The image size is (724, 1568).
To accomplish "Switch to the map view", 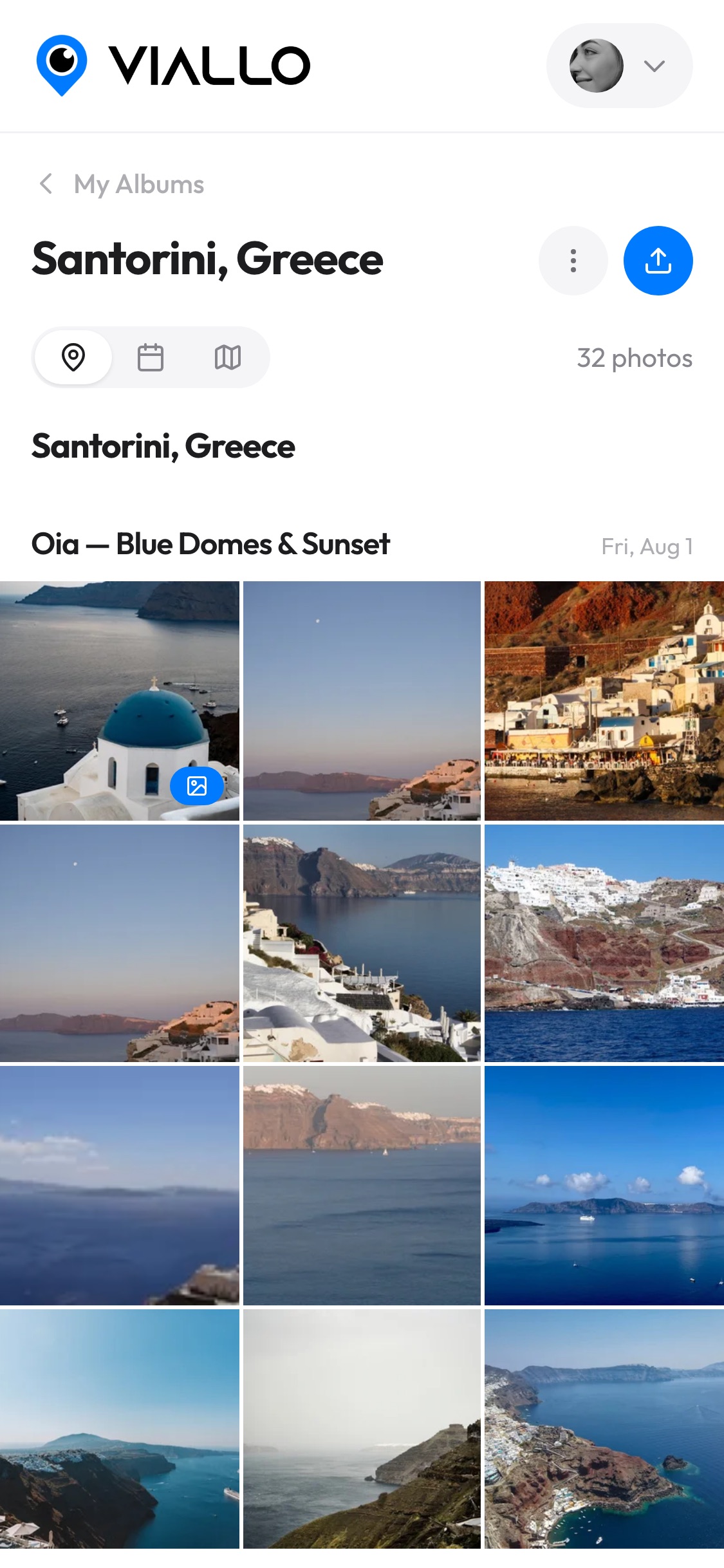I will pos(228,357).
